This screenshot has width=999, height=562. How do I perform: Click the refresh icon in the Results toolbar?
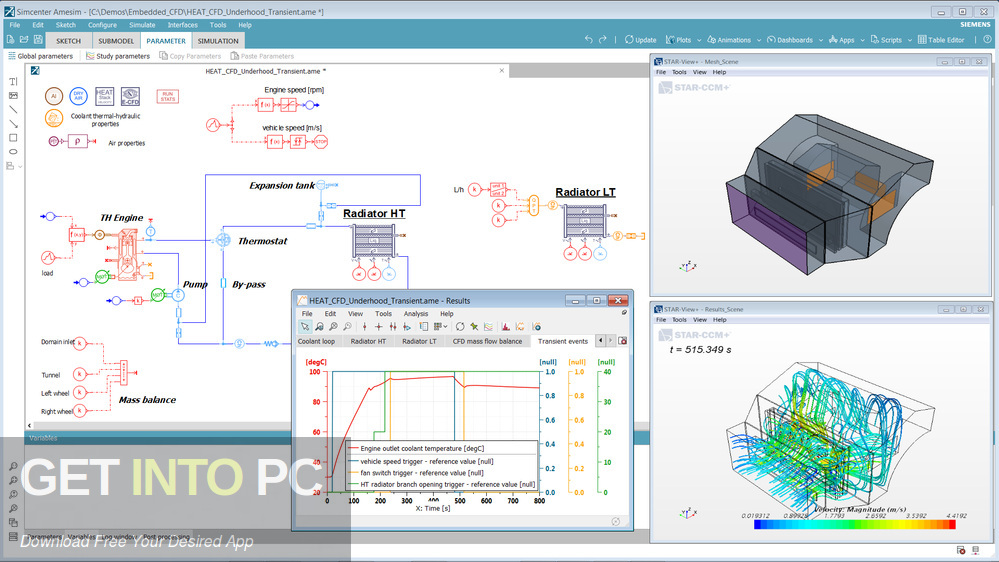(x=460, y=326)
